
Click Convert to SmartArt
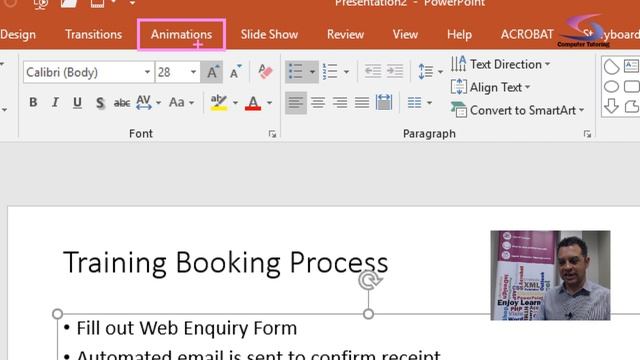tap(518, 110)
